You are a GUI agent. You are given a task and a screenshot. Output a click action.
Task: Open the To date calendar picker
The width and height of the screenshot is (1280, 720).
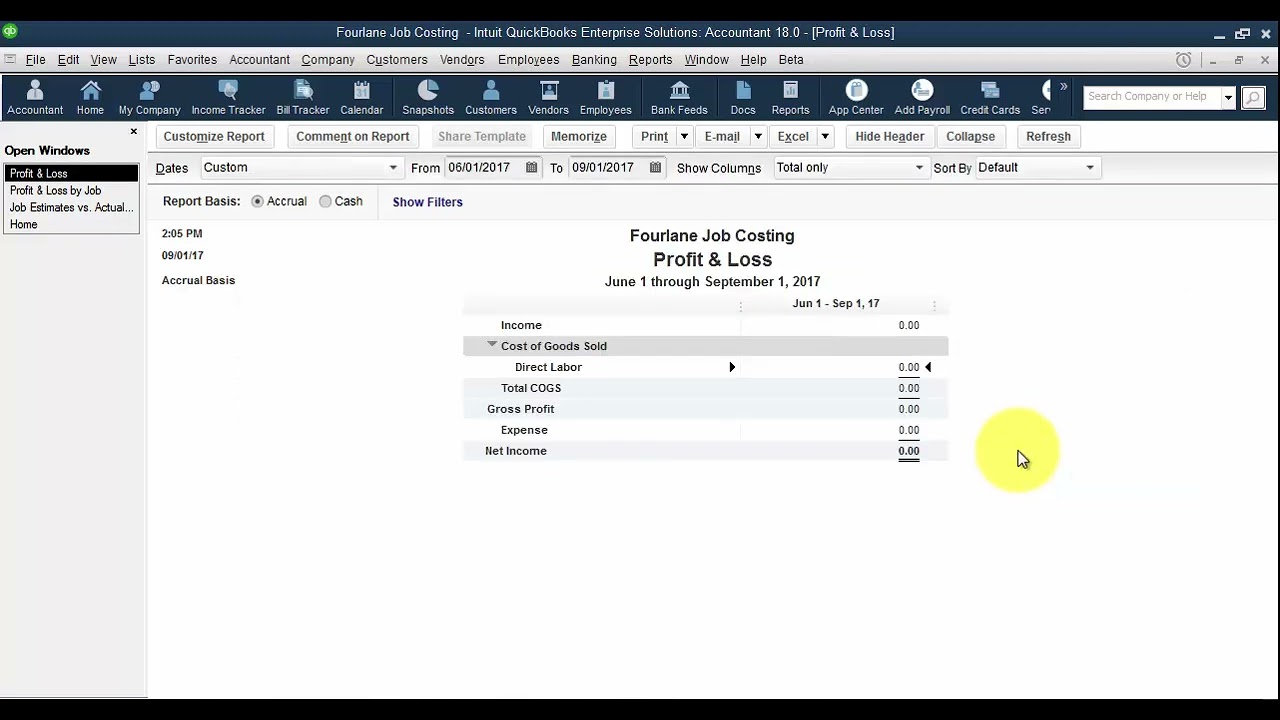coord(656,168)
